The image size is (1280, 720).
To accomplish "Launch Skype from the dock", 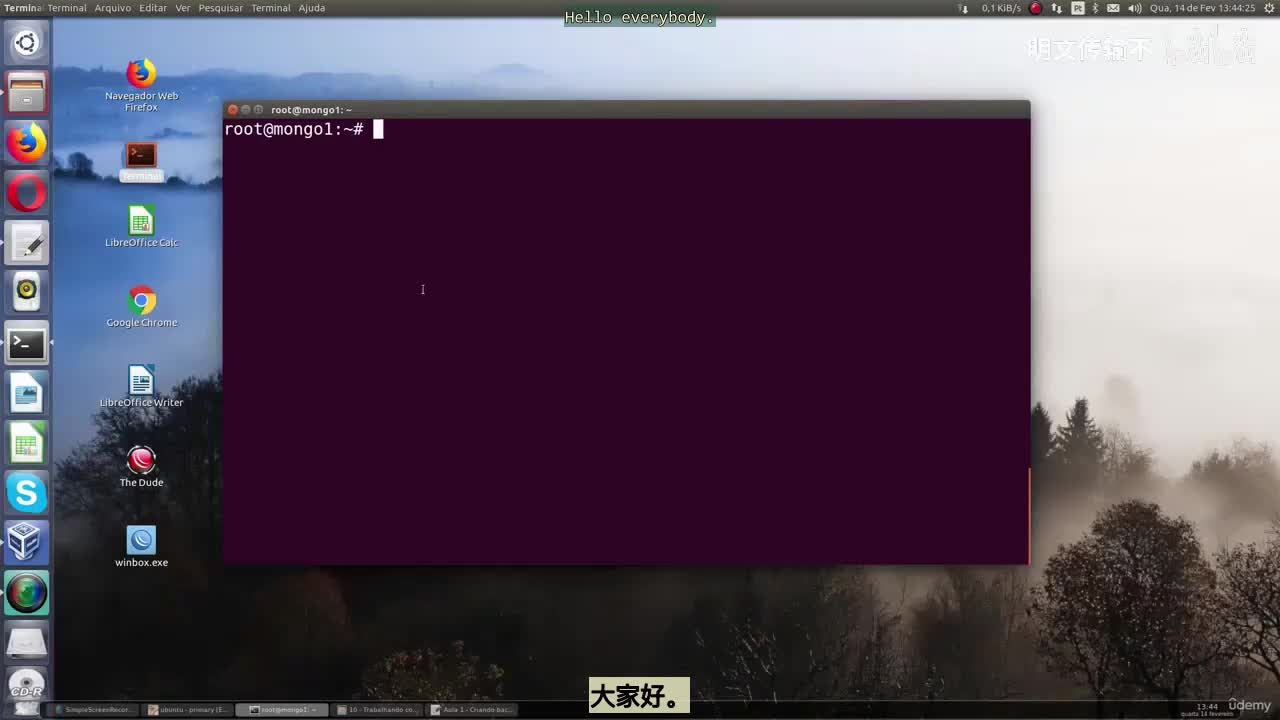I will (26, 493).
